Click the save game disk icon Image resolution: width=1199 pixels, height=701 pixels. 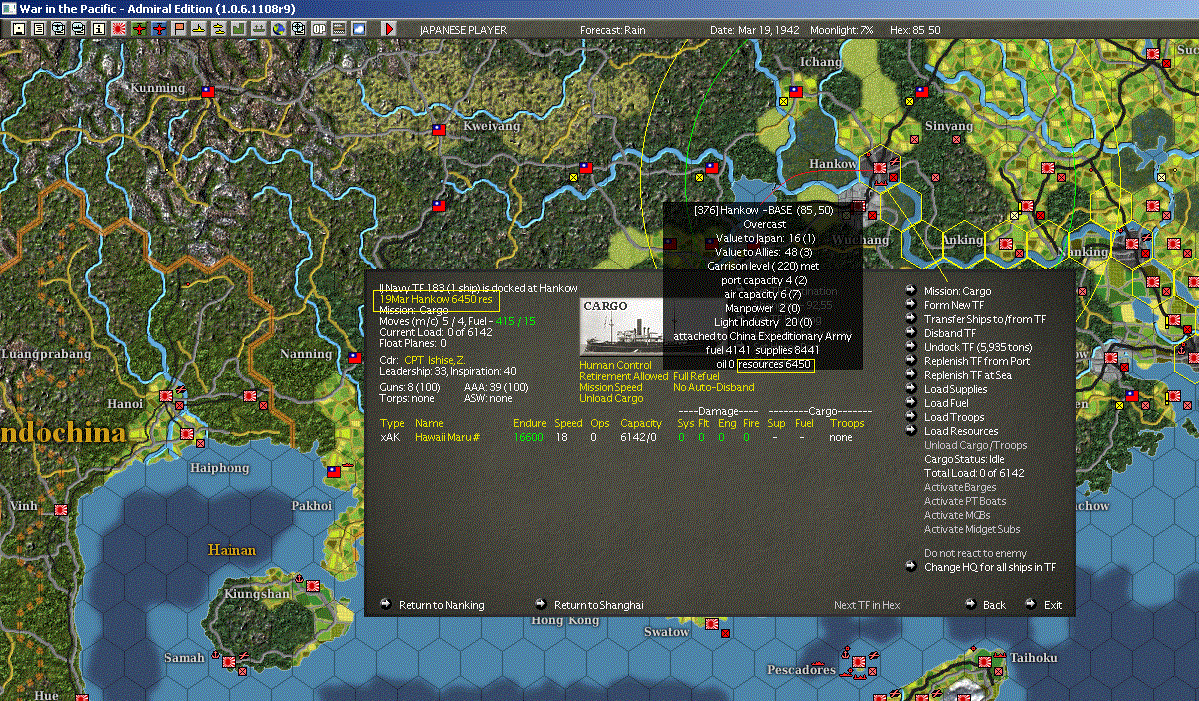pos(19,29)
